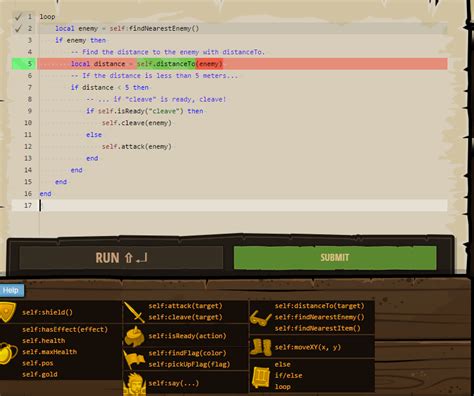The width and height of the screenshot is (474, 396).
Task: Click the else entry in palette
Action: [283, 364]
